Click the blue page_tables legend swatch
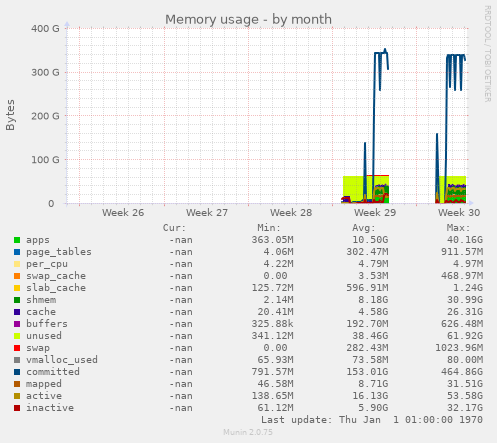 (x=17, y=252)
